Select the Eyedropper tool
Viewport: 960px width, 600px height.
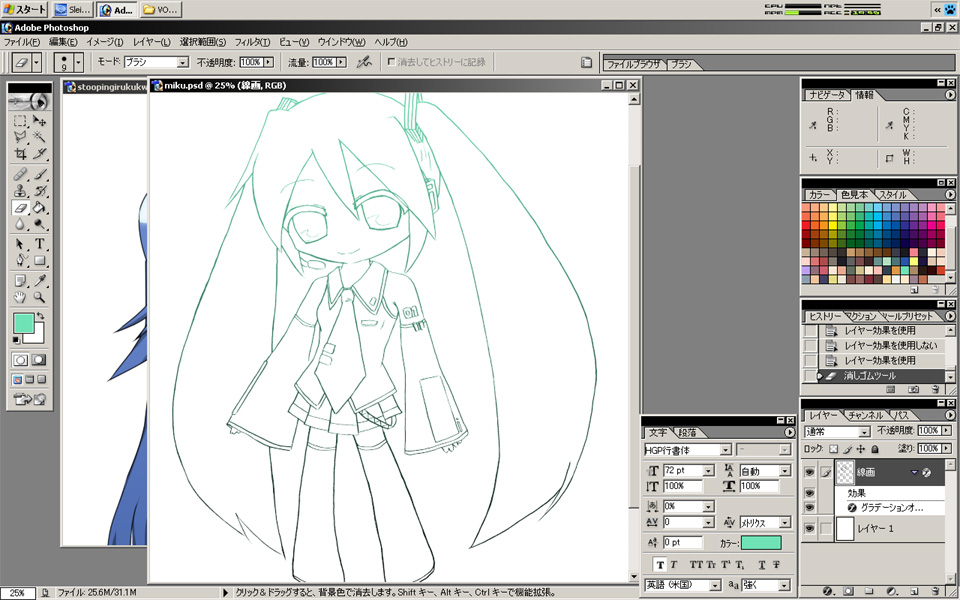click(39, 281)
